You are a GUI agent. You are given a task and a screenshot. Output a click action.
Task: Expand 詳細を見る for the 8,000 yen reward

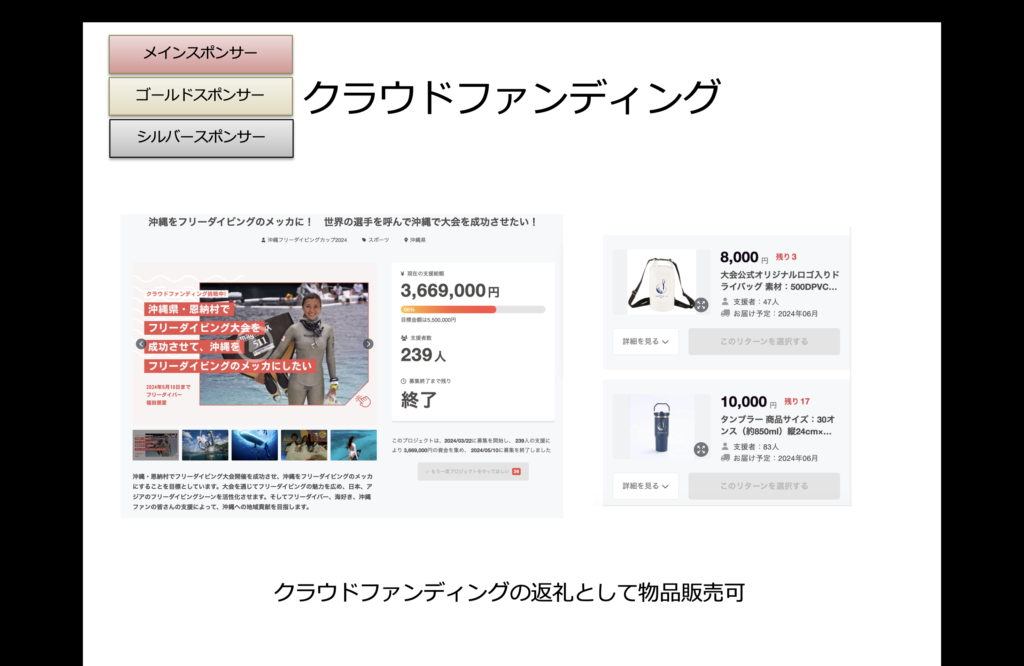point(645,342)
